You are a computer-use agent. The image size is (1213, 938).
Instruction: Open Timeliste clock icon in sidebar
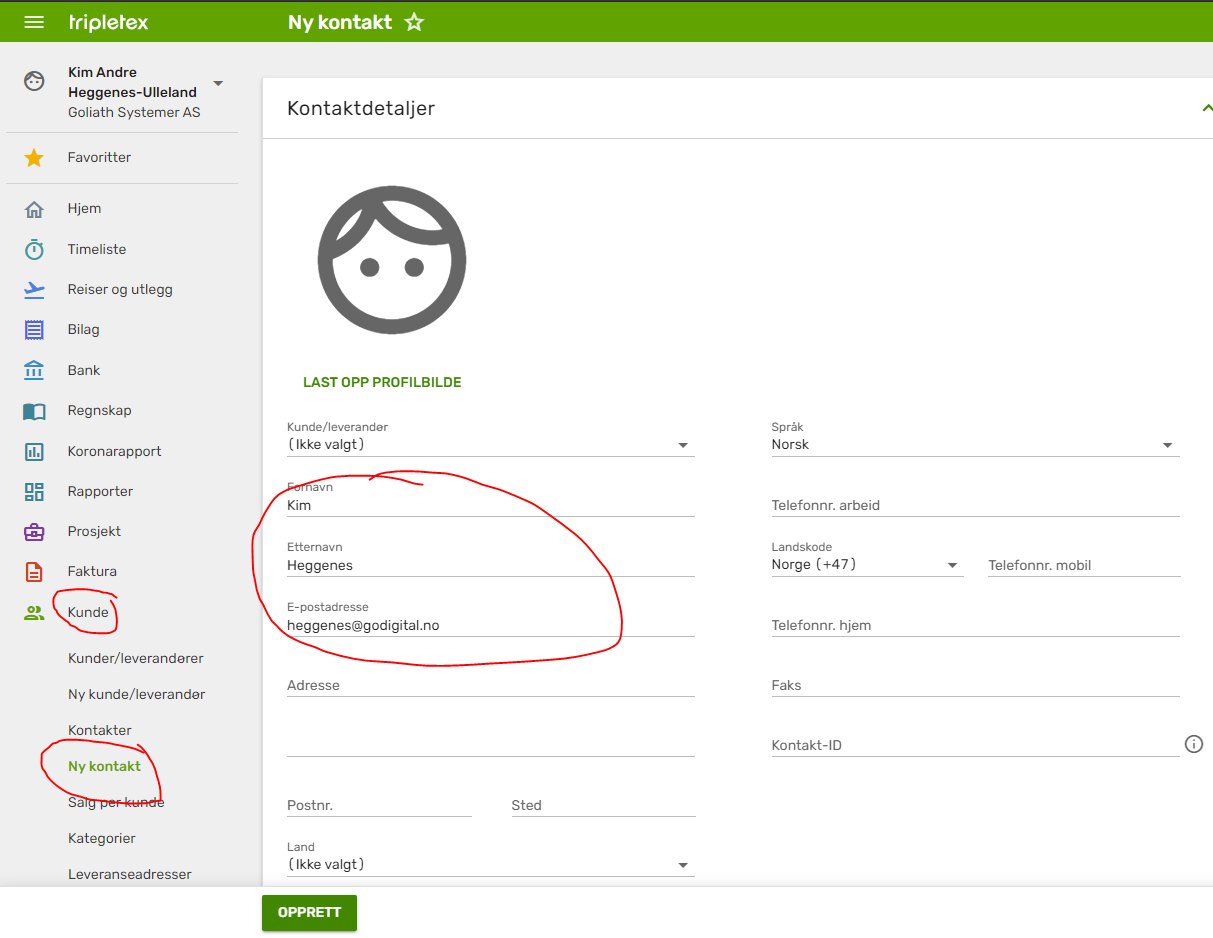(34, 249)
